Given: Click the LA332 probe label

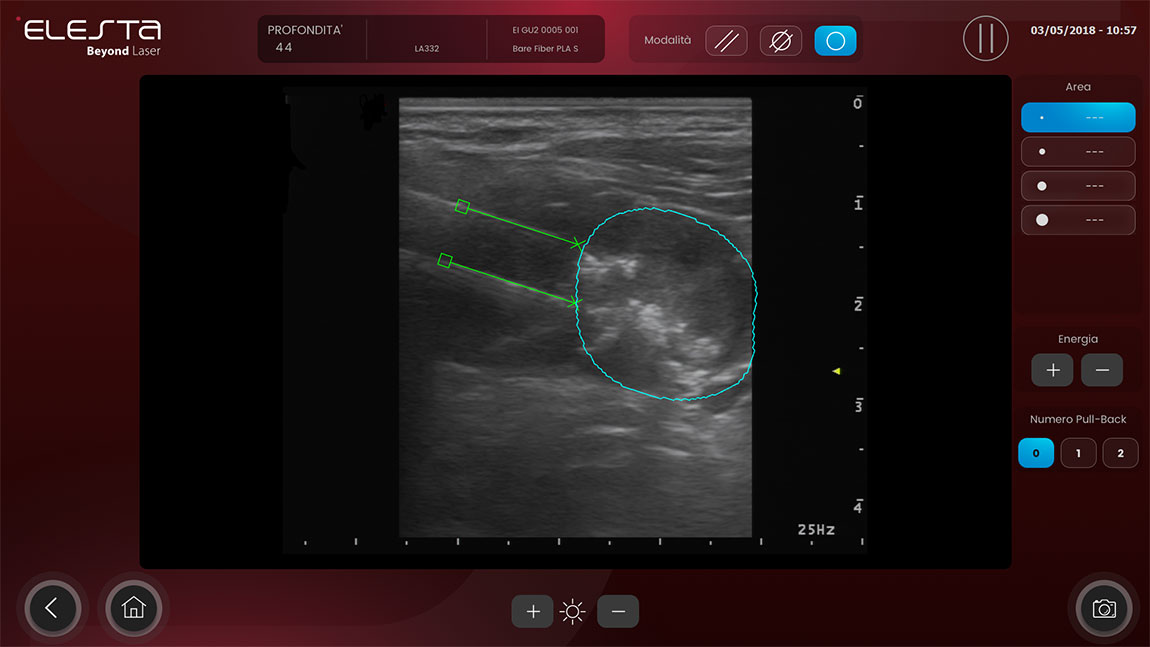Looking at the screenshot, I should pyautogui.click(x=427, y=48).
